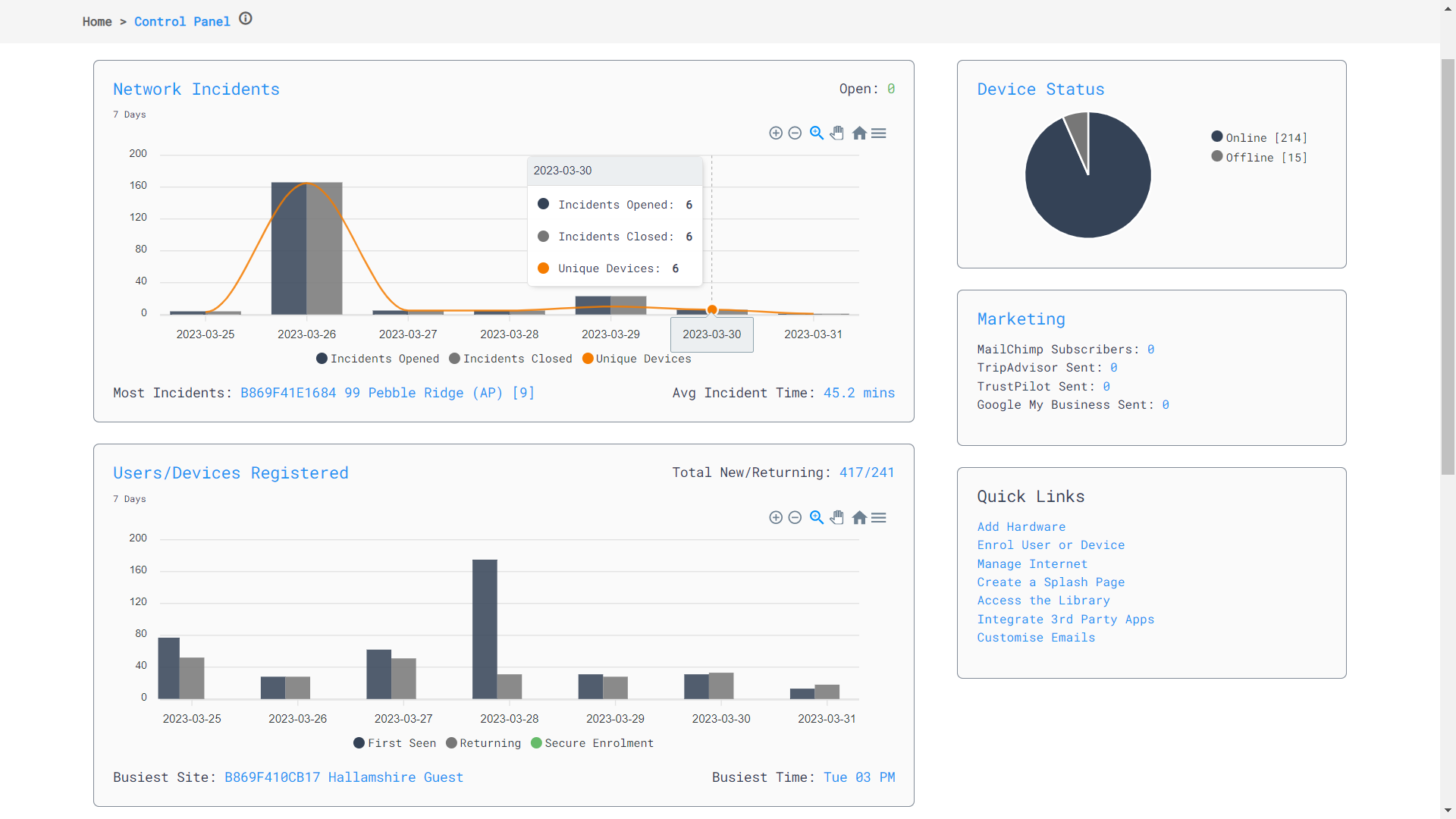
Task: Click zoom out icon on Network Incidents chart
Action: coord(795,133)
